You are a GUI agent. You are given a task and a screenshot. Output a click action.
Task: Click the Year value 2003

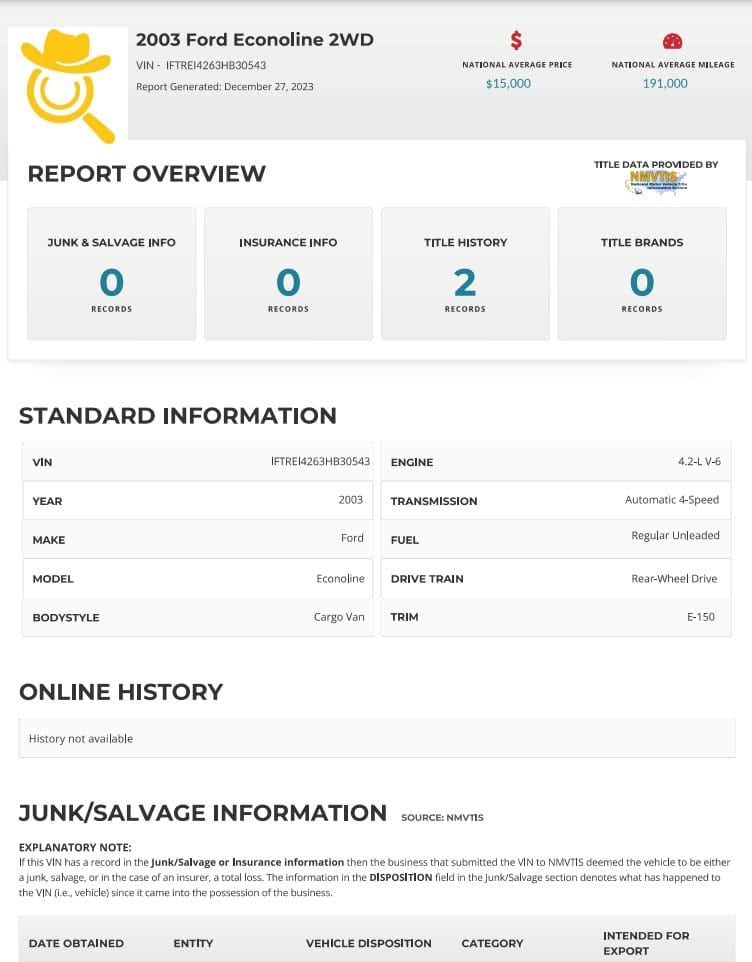(350, 499)
